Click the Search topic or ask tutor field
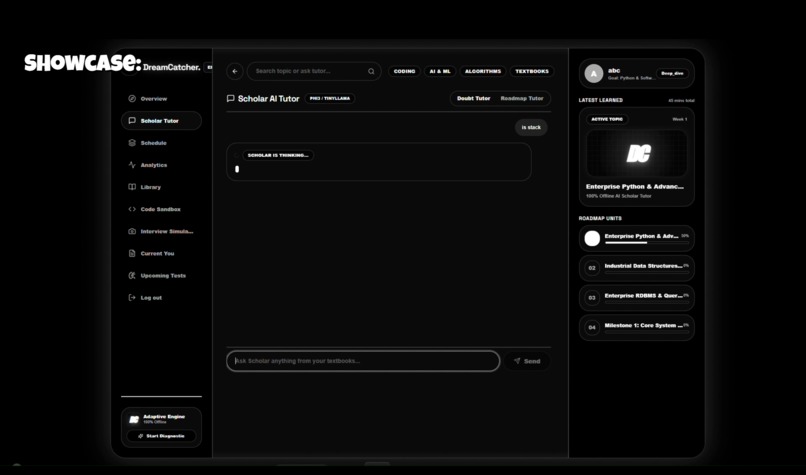The width and height of the screenshot is (806, 475). point(314,71)
